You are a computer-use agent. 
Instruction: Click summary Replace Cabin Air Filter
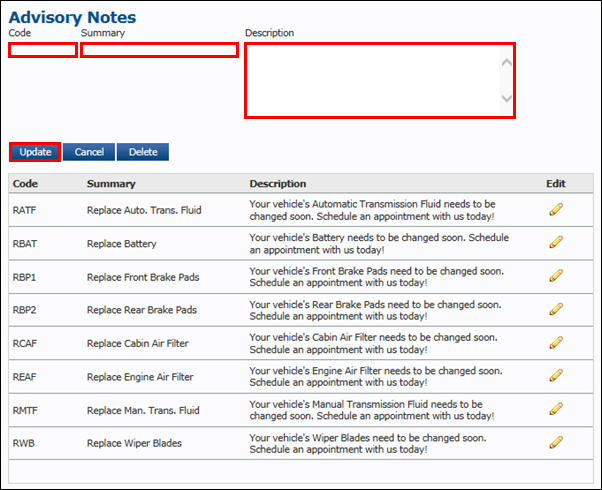137,343
